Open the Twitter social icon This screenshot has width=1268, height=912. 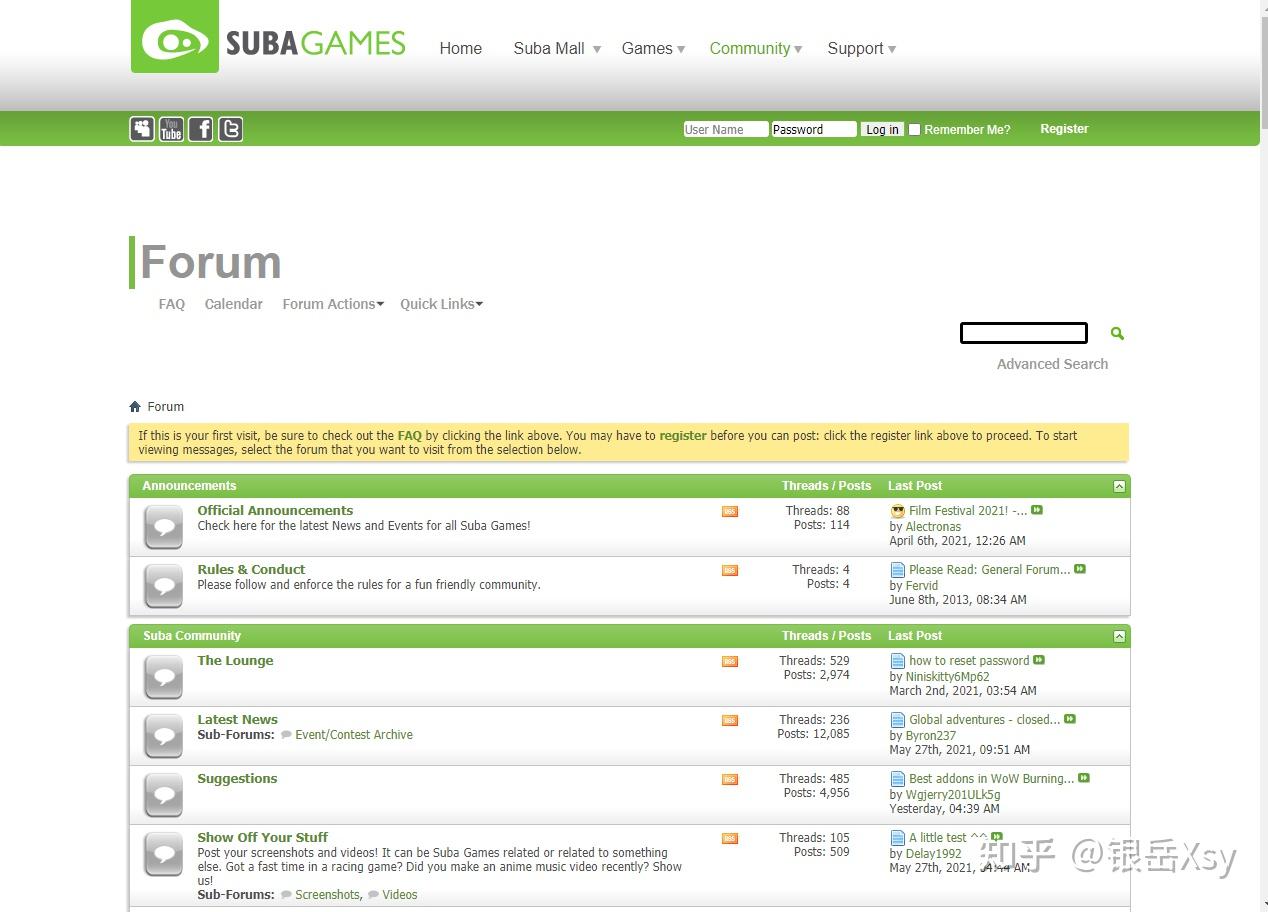(x=231, y=129)
